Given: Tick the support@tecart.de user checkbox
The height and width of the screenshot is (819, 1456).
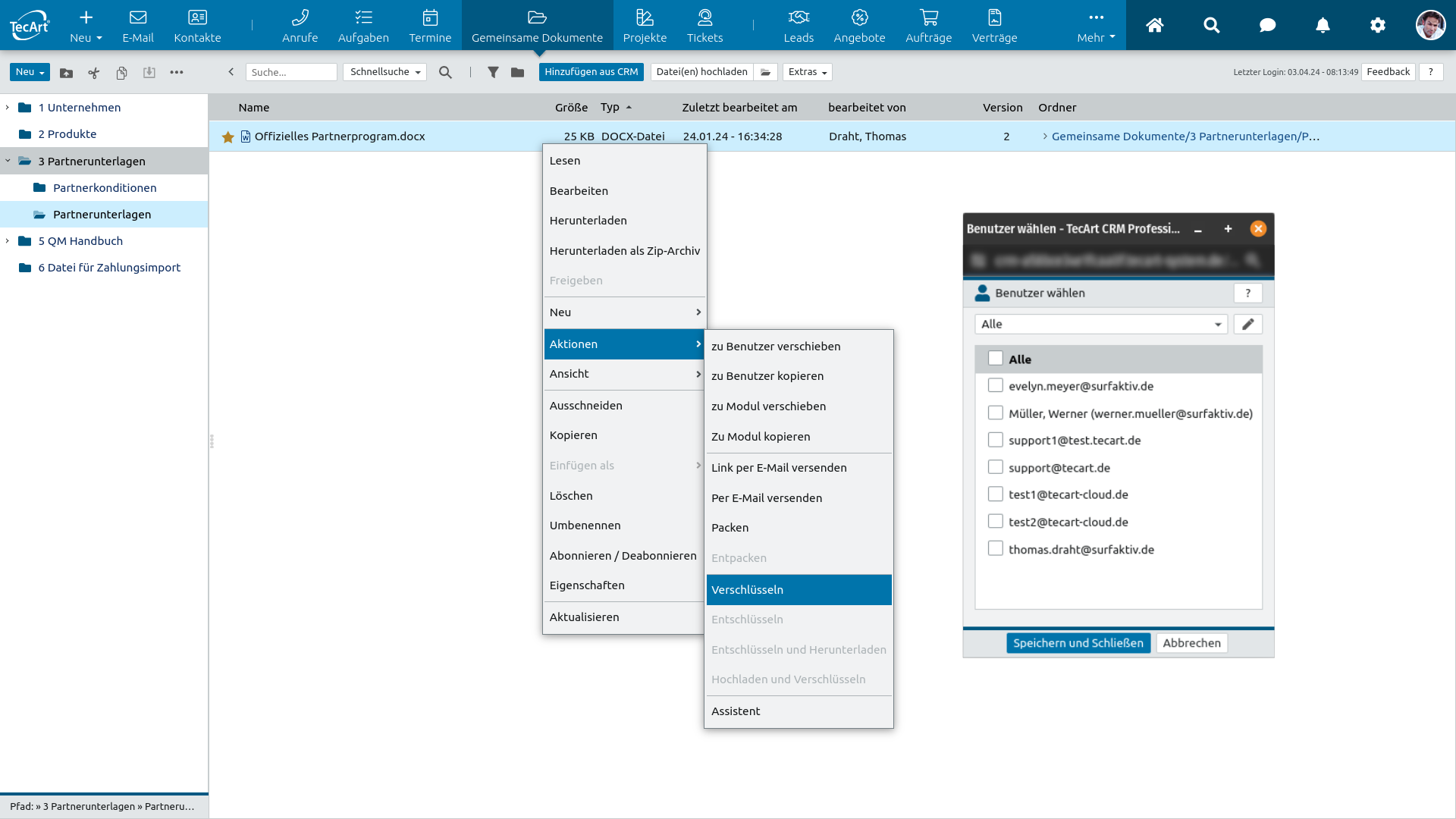Looking at the screenshot, I should 996,468.
